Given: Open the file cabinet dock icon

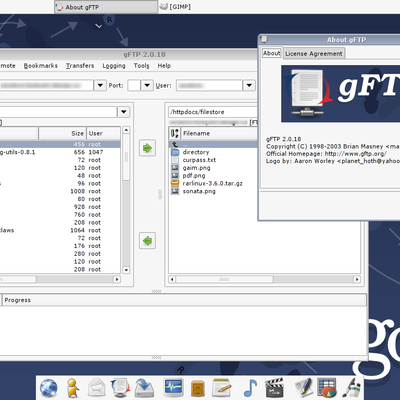Looking at the screenshot, I should 198,389.
